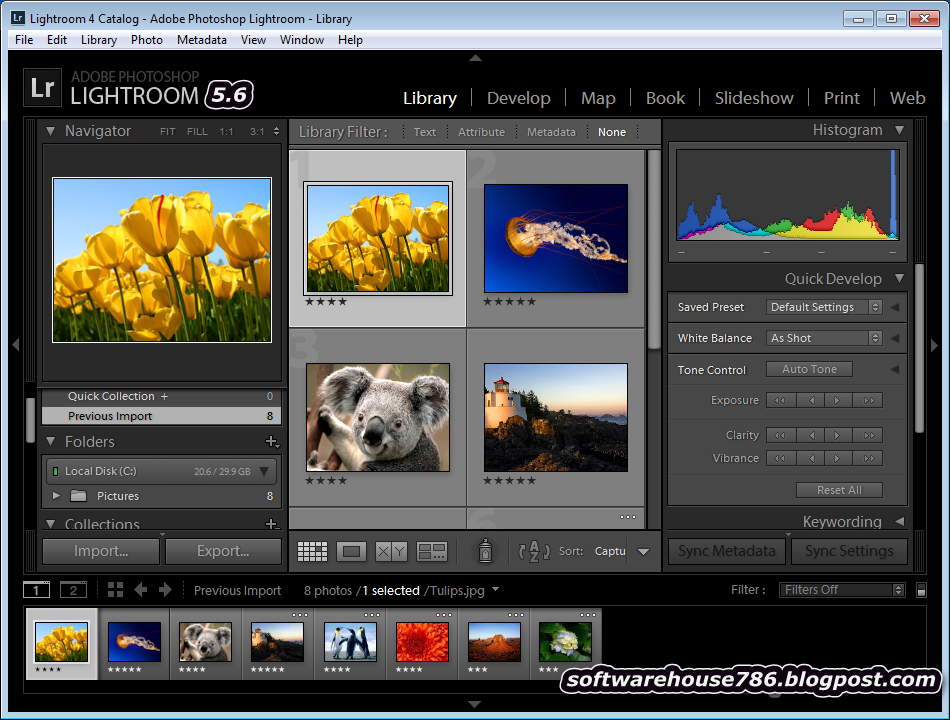Image resolution: width=950 pixels, height=720 pixels.
Task: Open the Saved Preset dropdown
Action: (825, 307)
